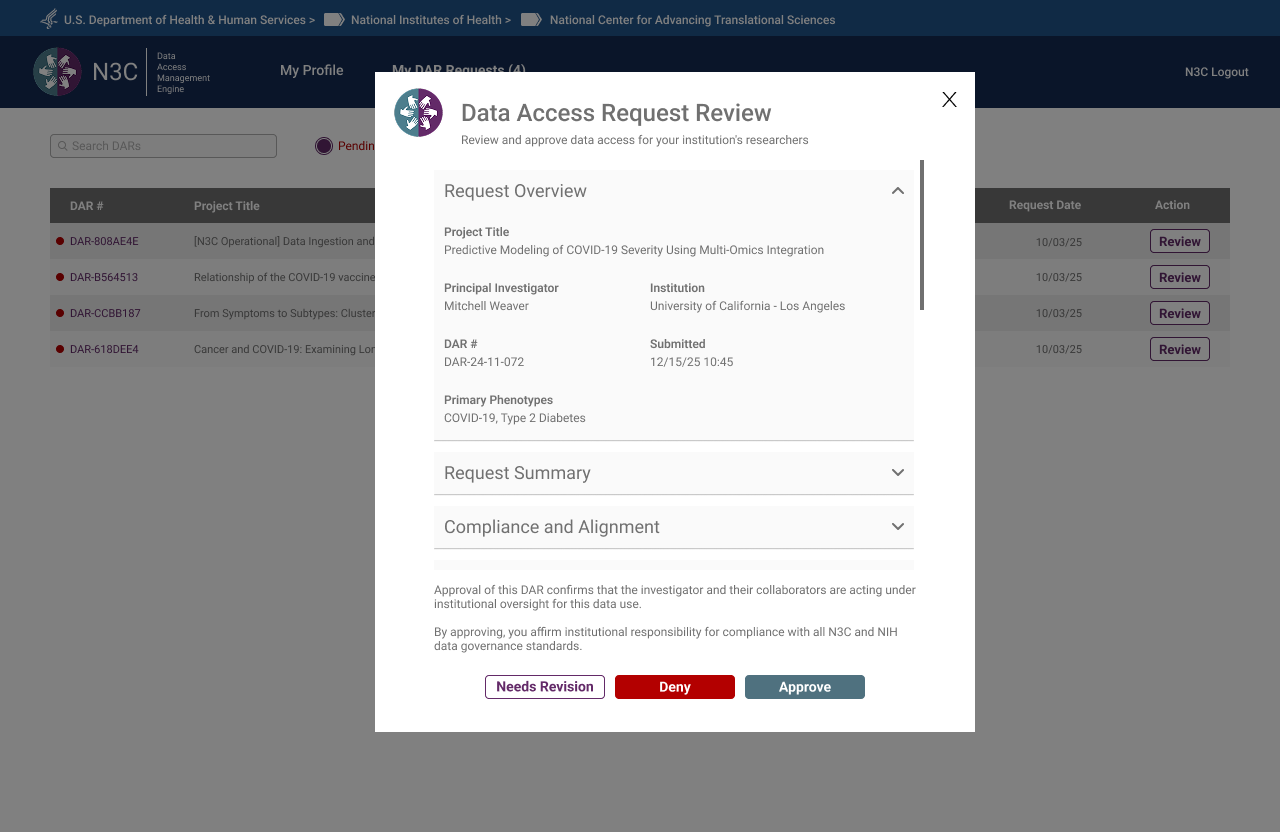Click the N3C logo in the header
Image resolution: width=1280 pixels, height=832 pixels.
coord(58,72)
